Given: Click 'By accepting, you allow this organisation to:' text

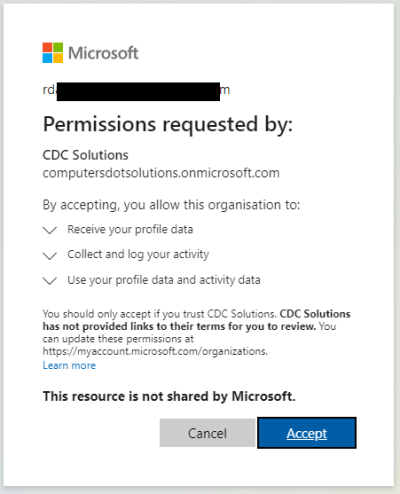Looking at the screenshot, I should coord(171,205).
